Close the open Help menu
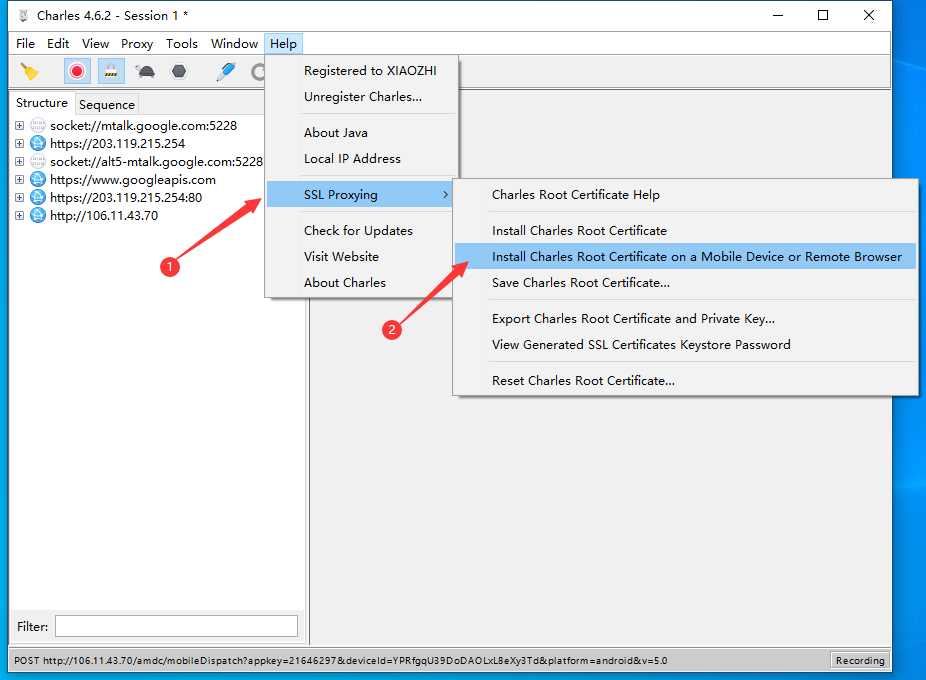 click(x=283, y=44)
